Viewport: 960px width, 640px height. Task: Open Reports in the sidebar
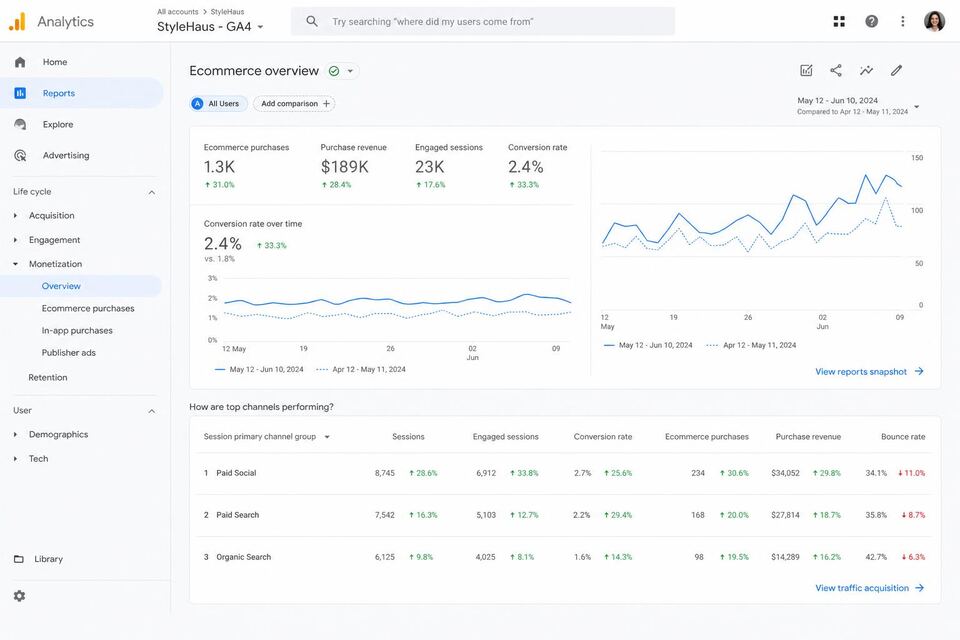(x=82, y=93)
